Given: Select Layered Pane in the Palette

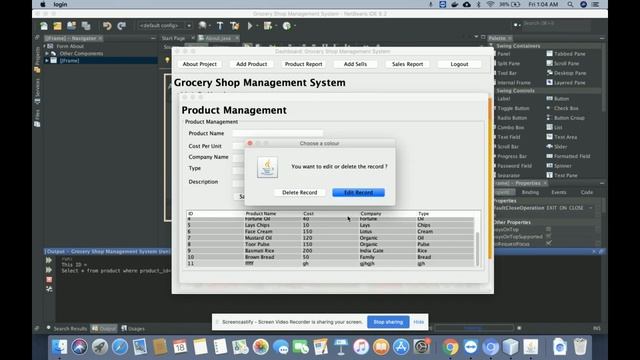Looking at the screenshot, I should click(566, 82).
